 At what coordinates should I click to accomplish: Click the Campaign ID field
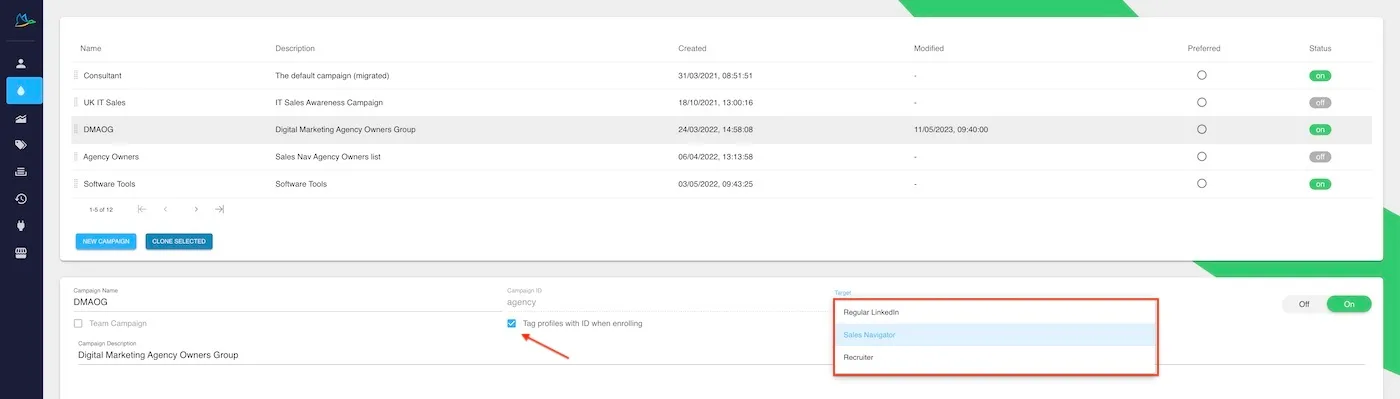[x=665, y=301]
